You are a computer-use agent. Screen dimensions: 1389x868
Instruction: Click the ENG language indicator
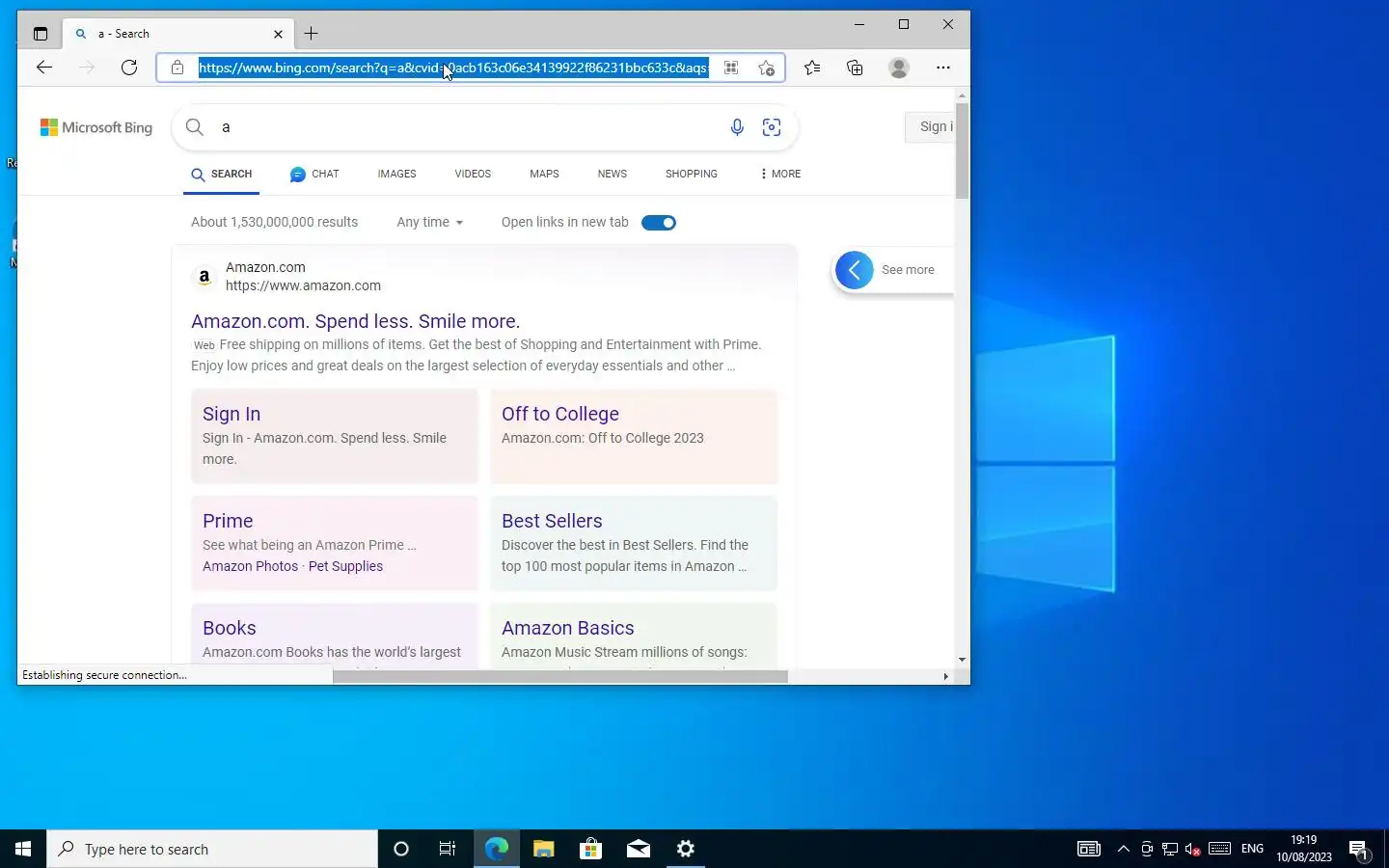1252,849
